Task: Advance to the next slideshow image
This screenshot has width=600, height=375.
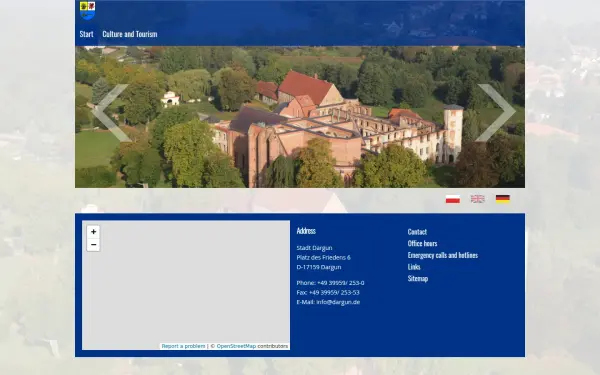Action: pos(497,112)
